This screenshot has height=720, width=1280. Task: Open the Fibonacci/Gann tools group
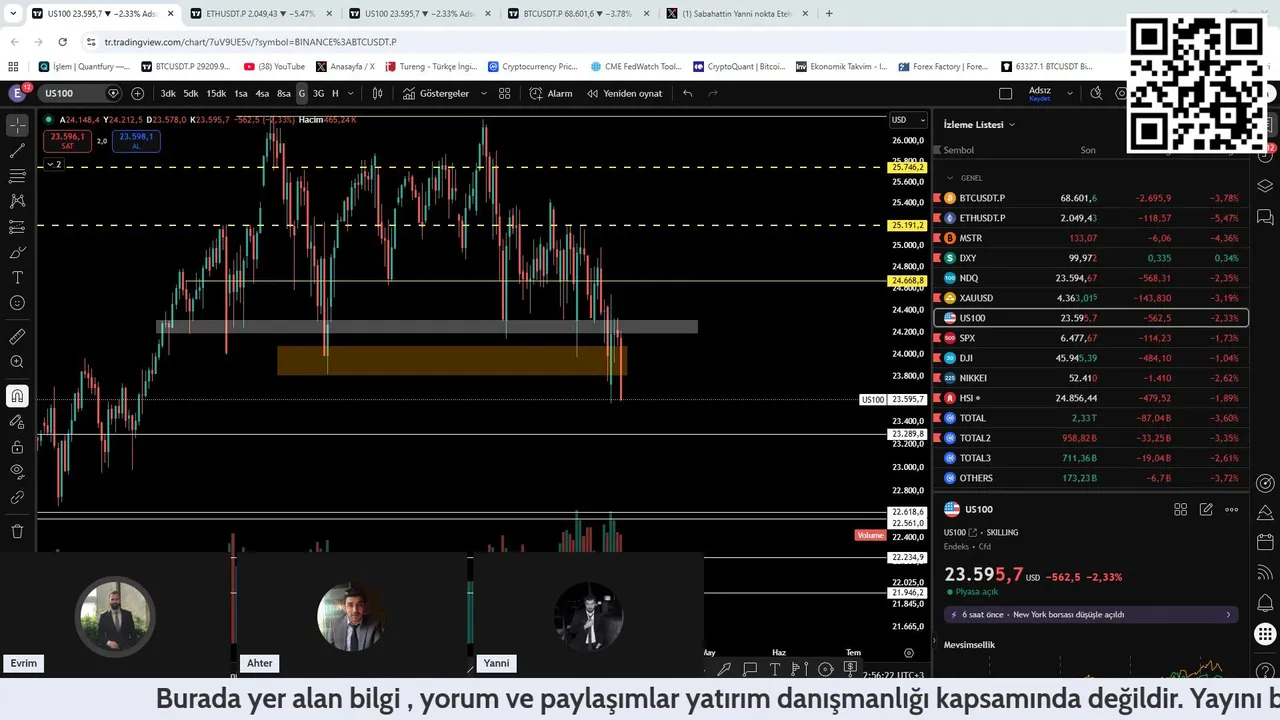[17, 176]
